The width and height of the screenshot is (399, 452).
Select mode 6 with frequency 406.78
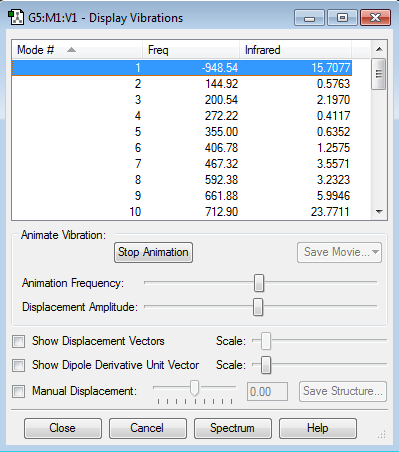coord(182,148)
